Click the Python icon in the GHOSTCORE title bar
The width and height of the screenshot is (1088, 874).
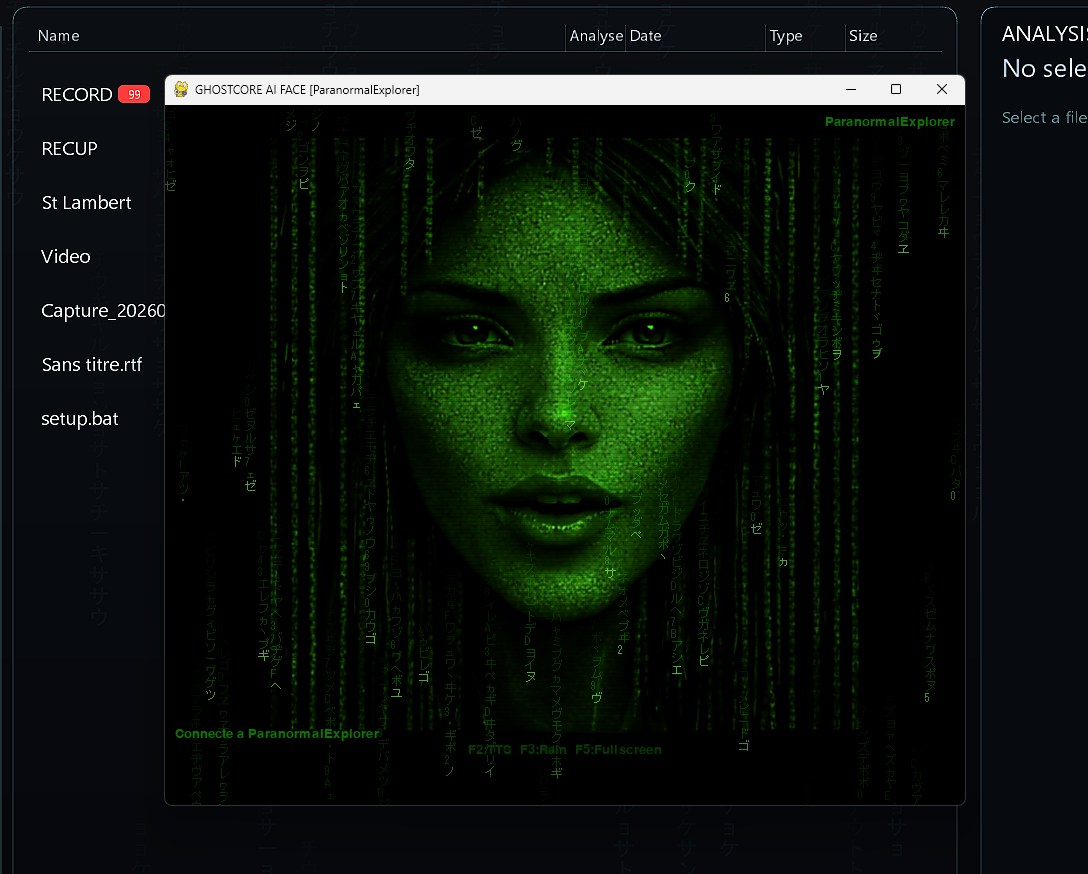pyautogui.click(x=180, y=89)
